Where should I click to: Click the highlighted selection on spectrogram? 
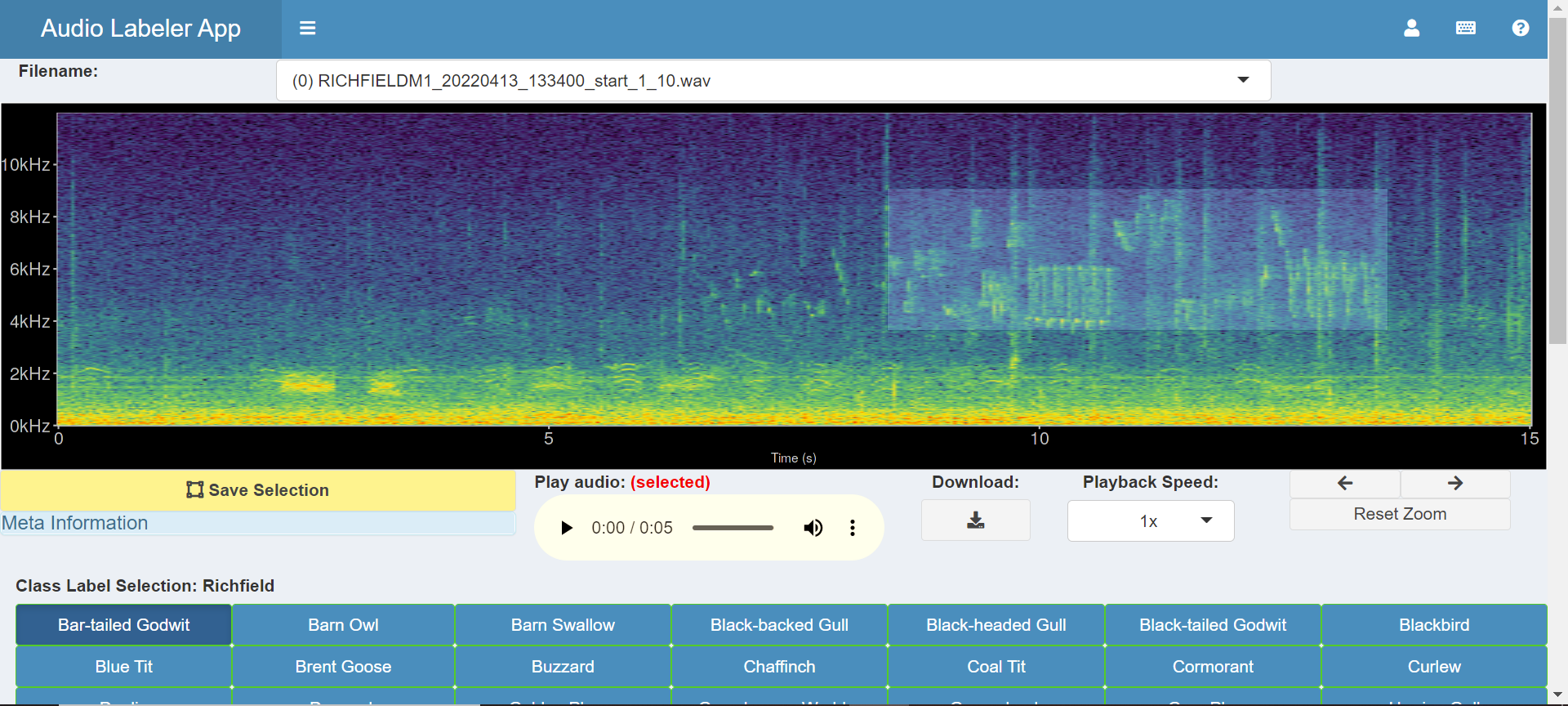click(1137, 260)
